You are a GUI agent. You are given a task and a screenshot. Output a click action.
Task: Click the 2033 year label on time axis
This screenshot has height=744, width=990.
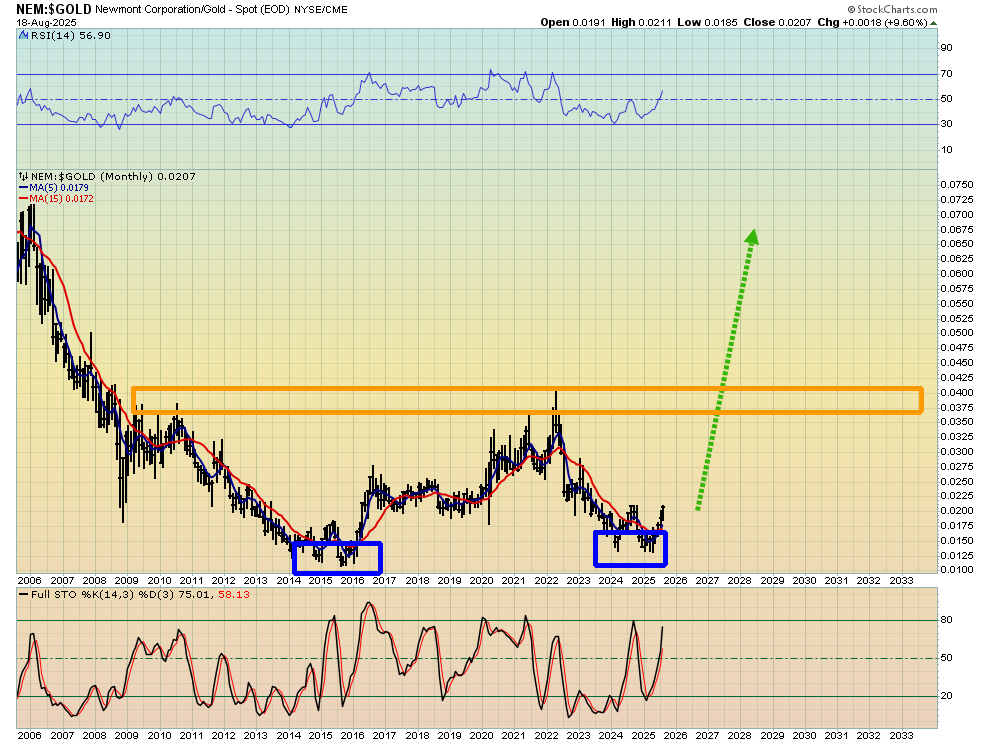(899, 581)
